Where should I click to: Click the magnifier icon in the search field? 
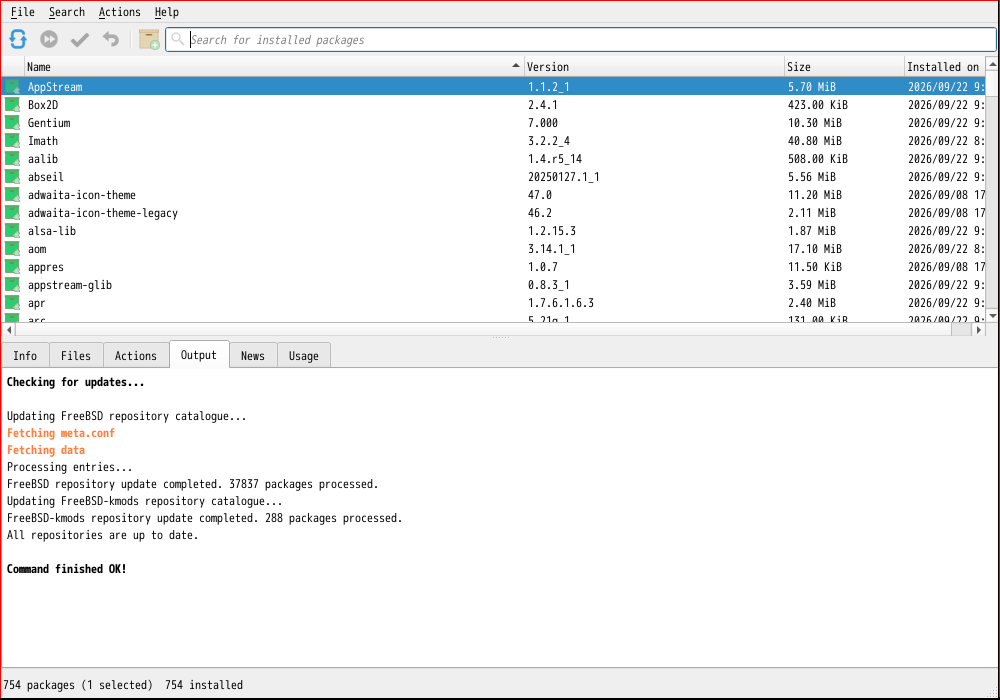178,40
